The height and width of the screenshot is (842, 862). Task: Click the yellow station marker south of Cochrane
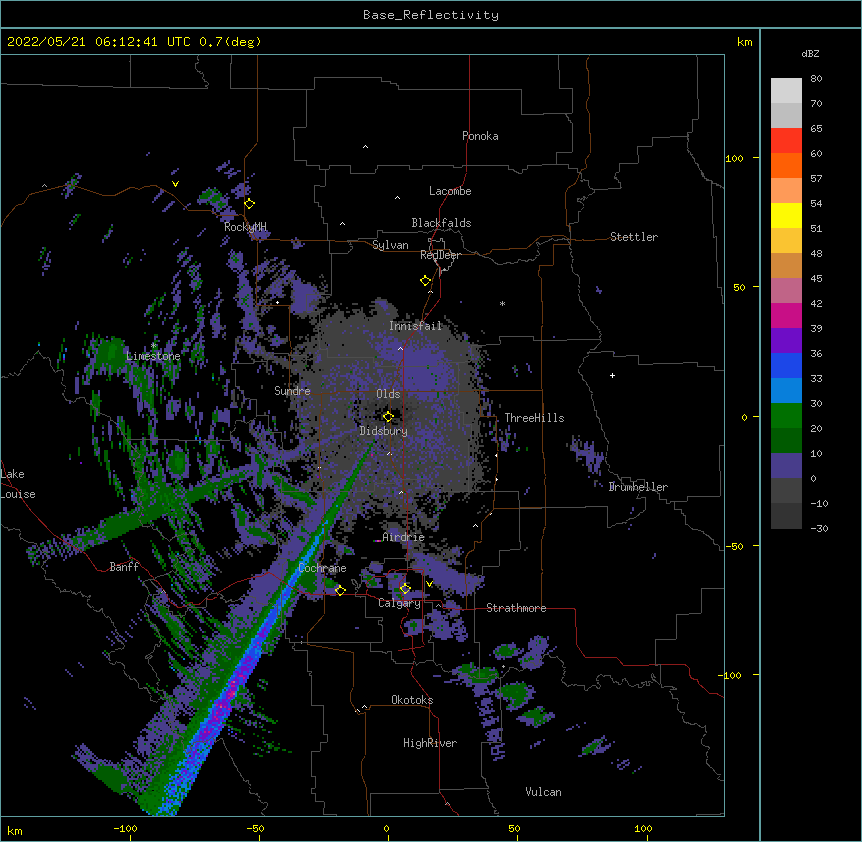(340, 590)
